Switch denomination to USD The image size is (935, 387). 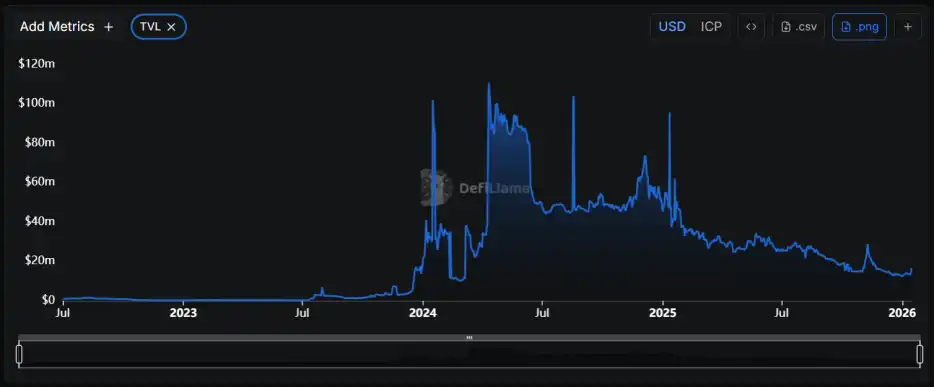click(x=672, y=27)
